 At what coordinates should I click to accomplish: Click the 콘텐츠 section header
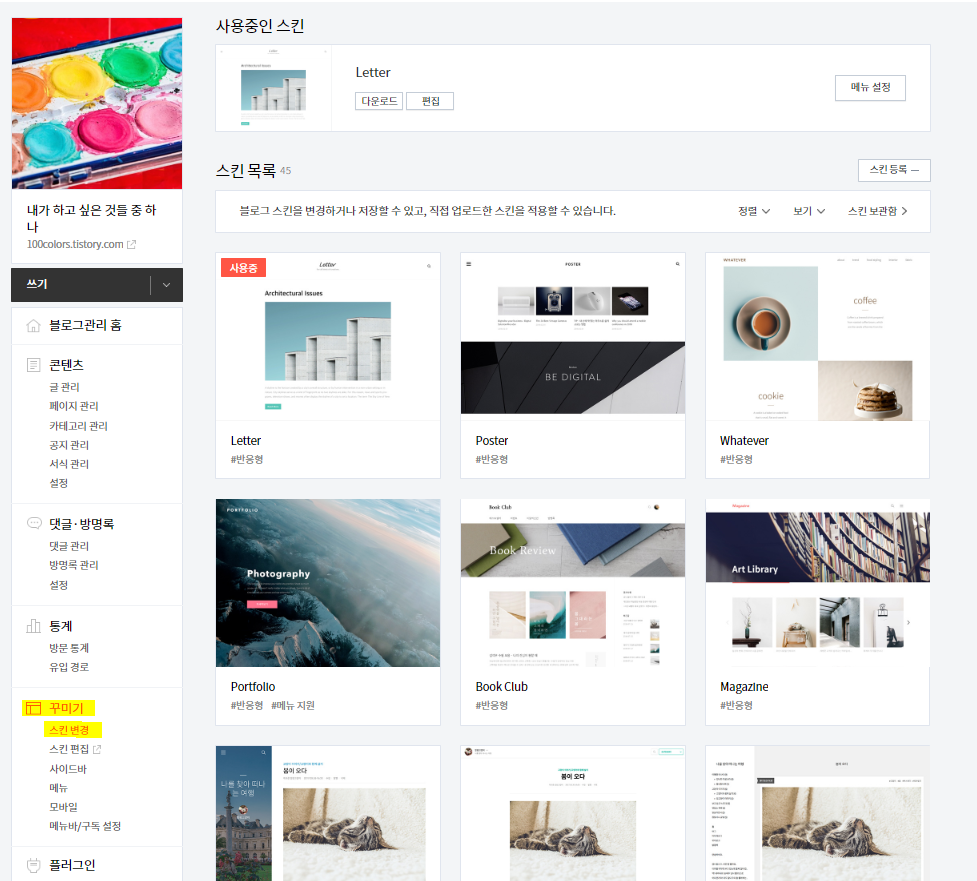tap(66, 365)
